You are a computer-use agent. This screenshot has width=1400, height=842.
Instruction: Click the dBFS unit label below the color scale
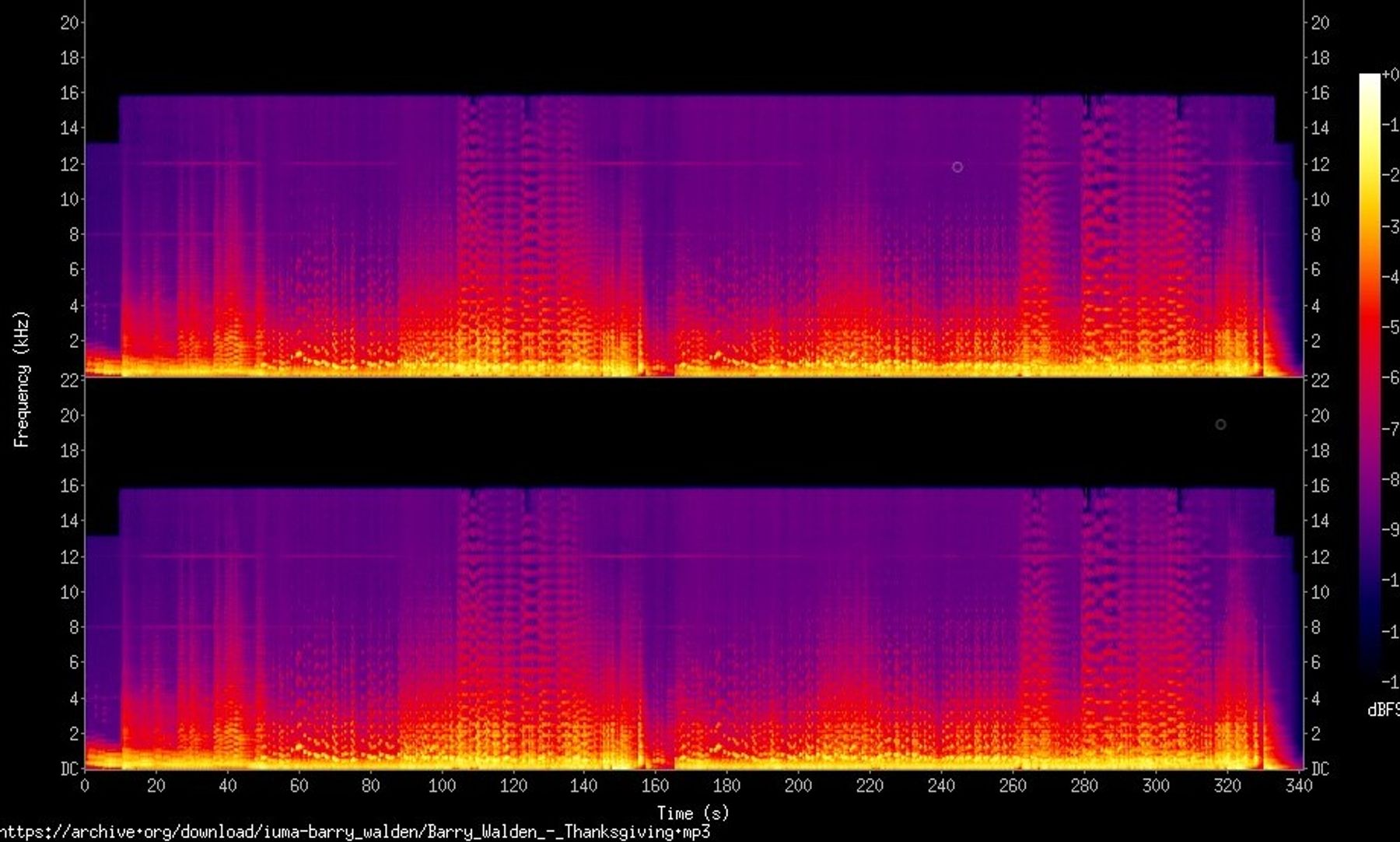1383,710
